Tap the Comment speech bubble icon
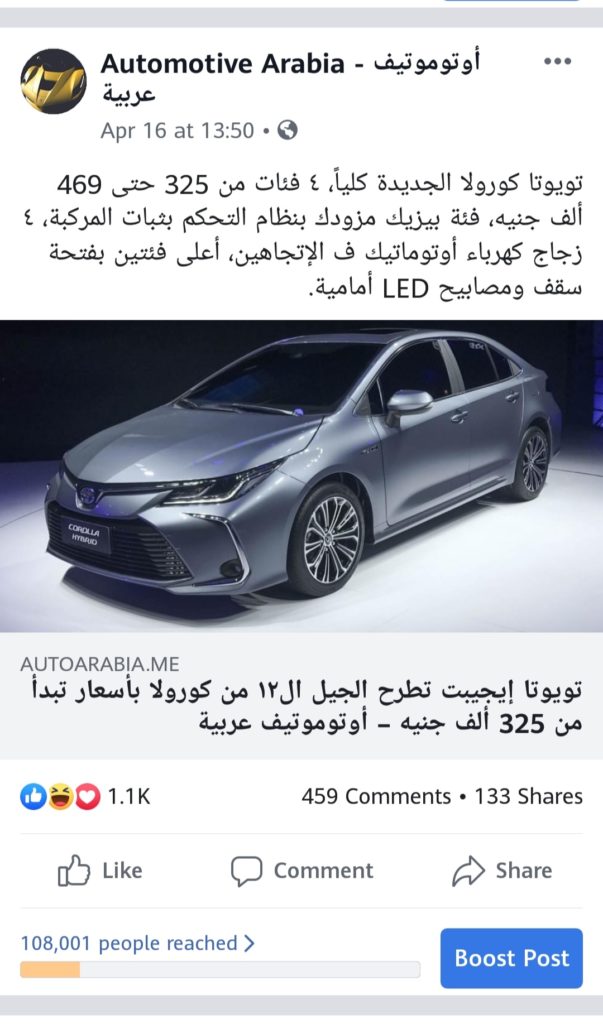Image resolution: width=603 pixels, height=1024 pixels. point(246,871)
